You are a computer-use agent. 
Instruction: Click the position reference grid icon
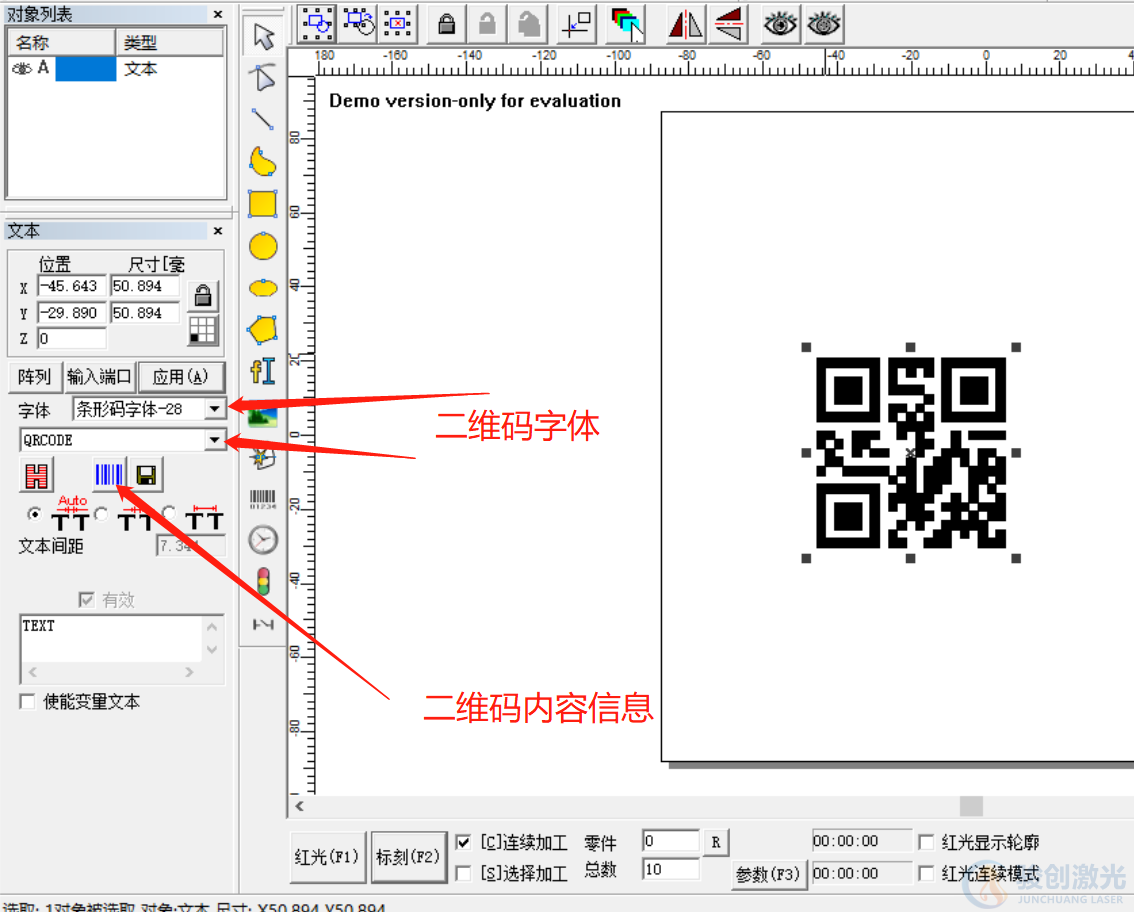[202, 331]
